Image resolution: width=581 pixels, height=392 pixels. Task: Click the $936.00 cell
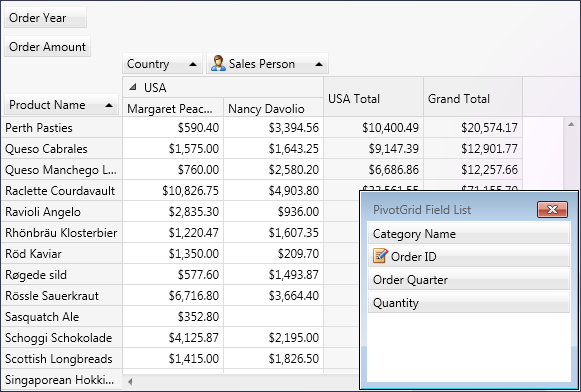[273, 212]
